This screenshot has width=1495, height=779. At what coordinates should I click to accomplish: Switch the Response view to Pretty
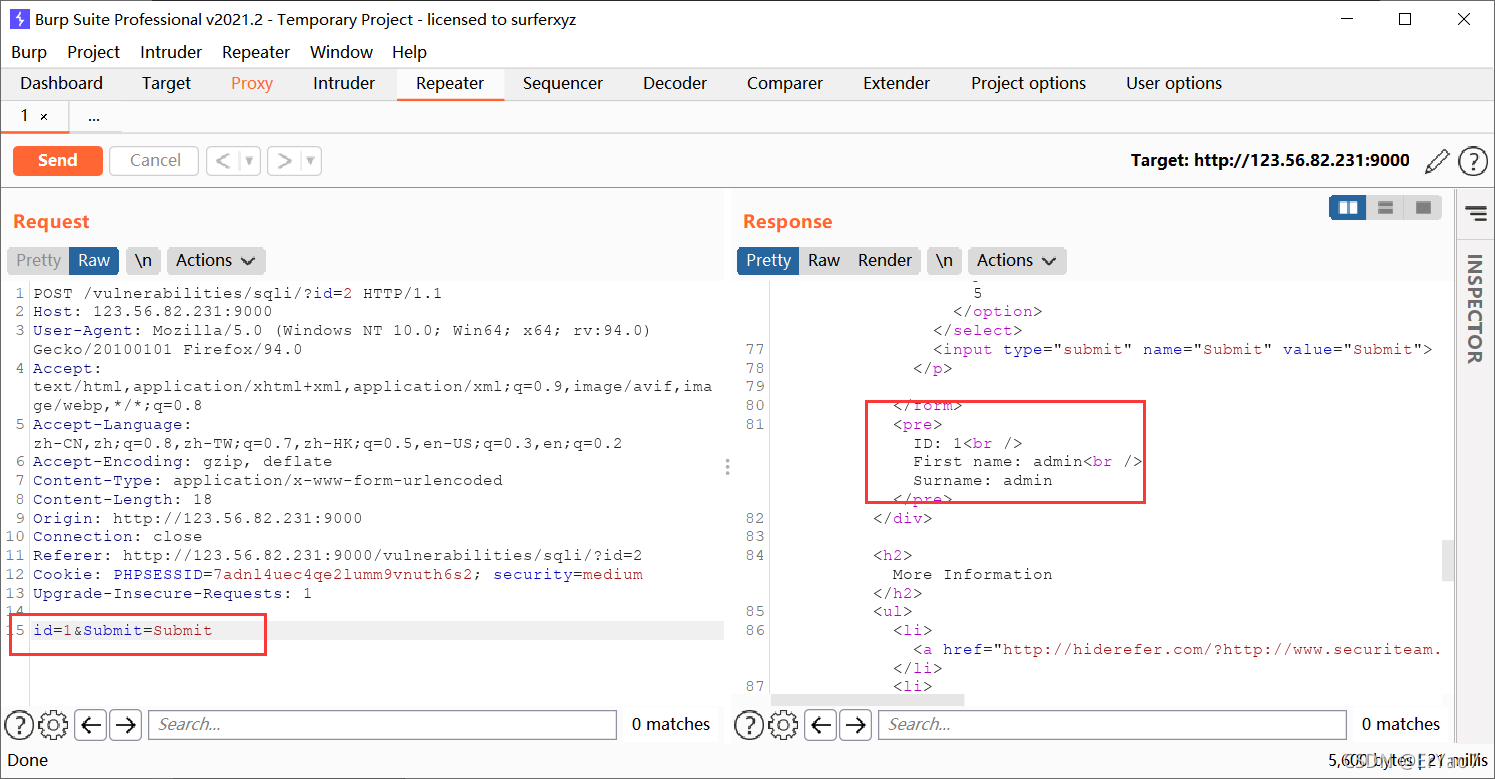point(768,260)
